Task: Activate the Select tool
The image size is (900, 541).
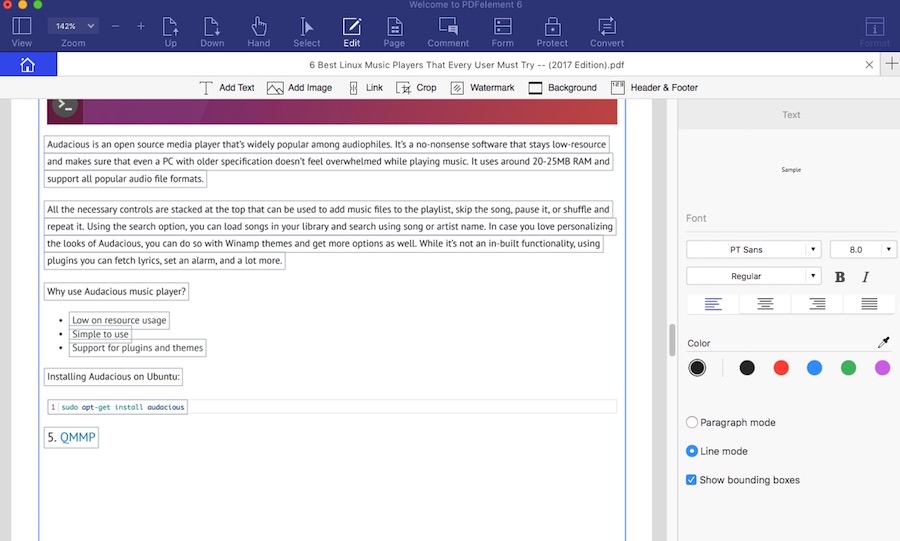Action: (x=307, y=32)
